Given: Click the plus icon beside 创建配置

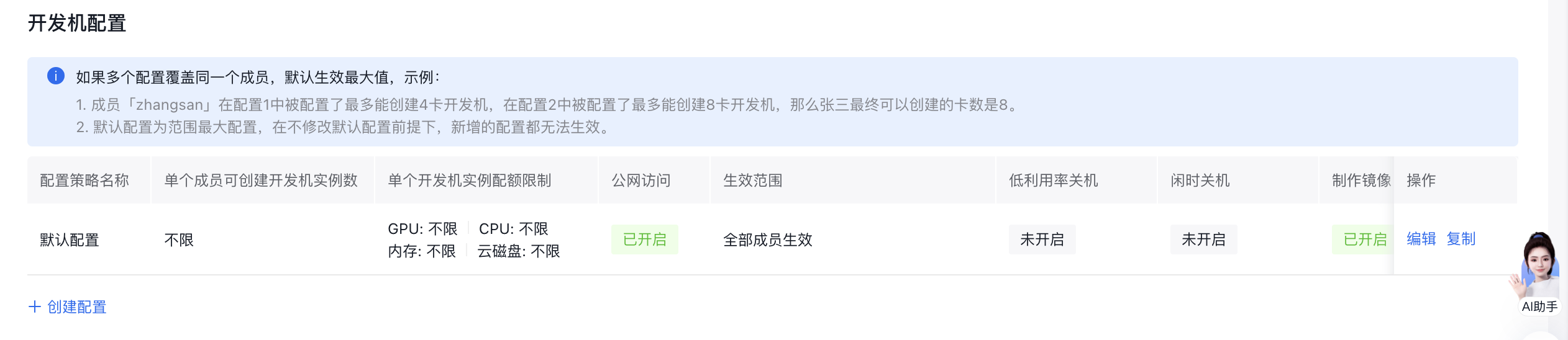Looking at the screenshot, I should [x=35, y=306].
